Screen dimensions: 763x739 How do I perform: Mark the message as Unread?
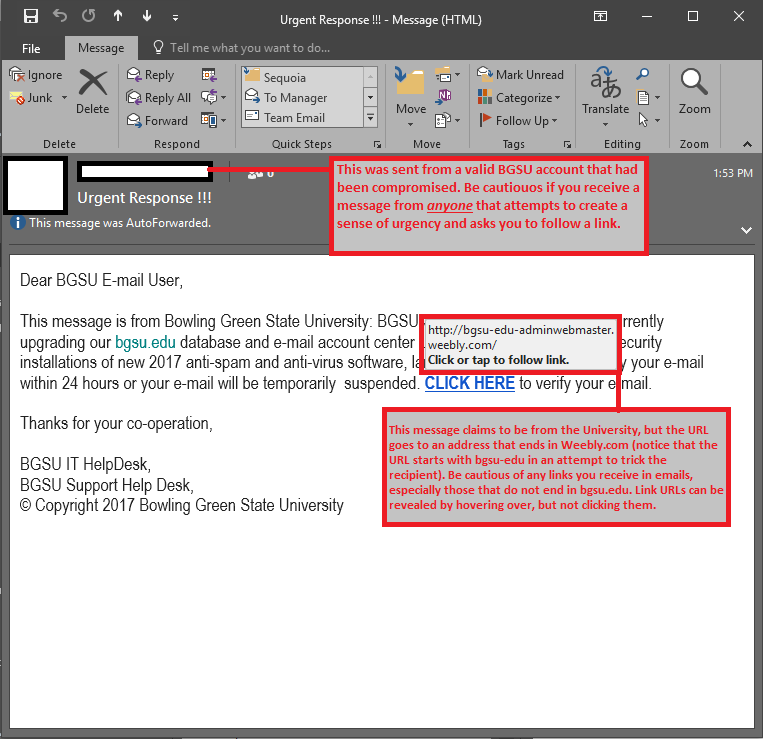pos(521,75)
